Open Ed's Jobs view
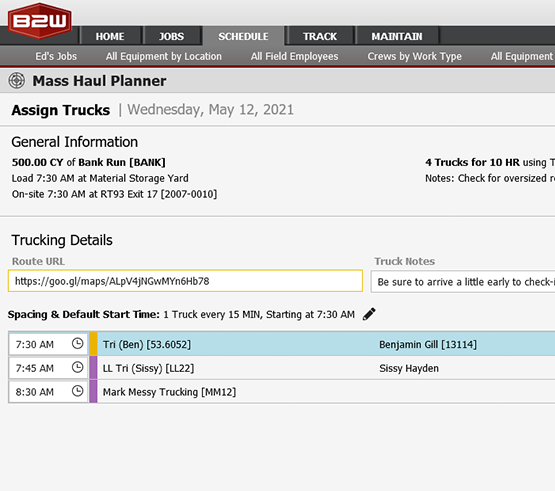The image size is (555, 491). pos(56,56)
